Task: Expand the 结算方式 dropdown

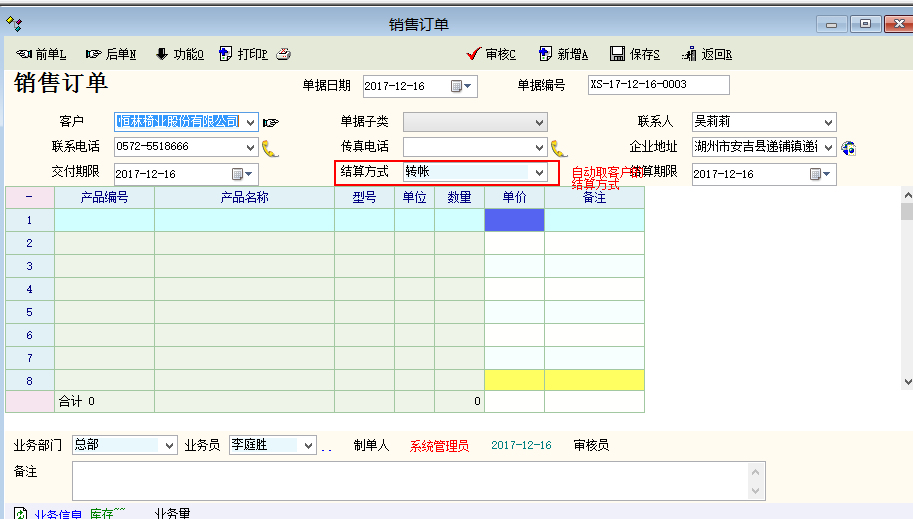Action: point(539,173)
